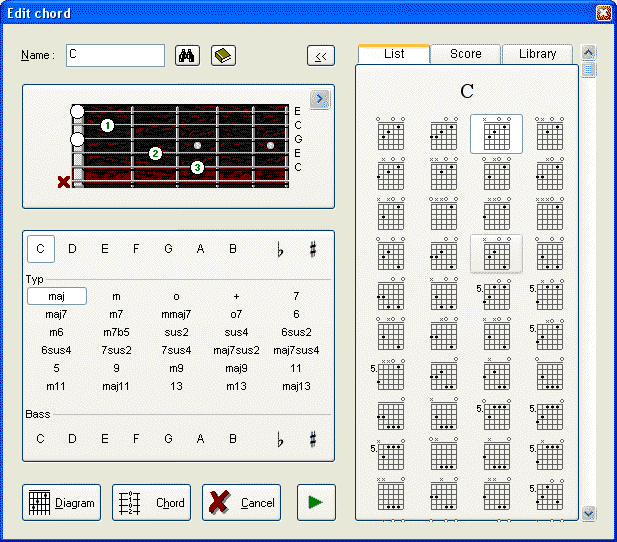
Task: Click the Cancel button
Action: (242, 503)
